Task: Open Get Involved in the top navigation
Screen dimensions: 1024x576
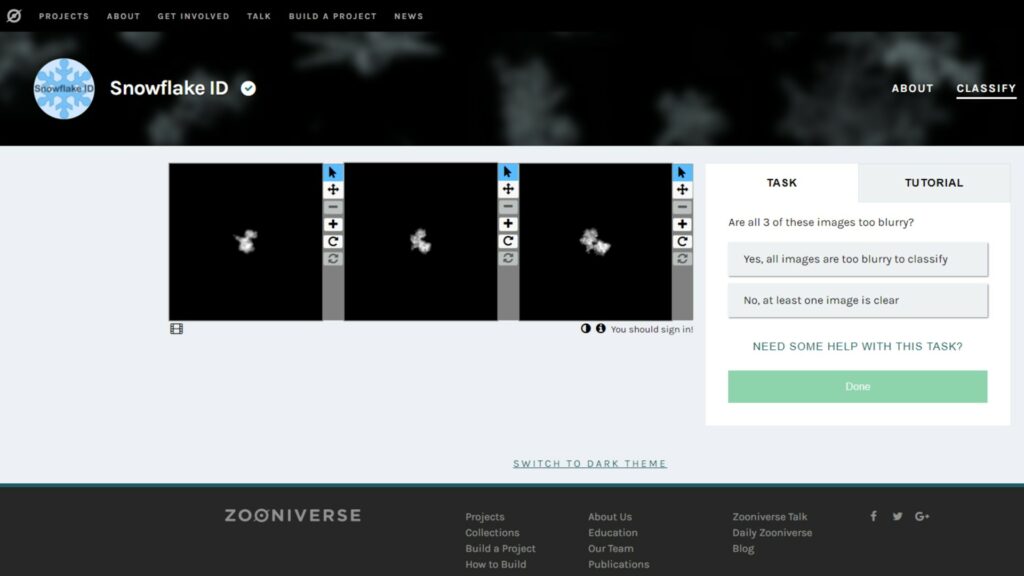Action: [x=193, y=16]
